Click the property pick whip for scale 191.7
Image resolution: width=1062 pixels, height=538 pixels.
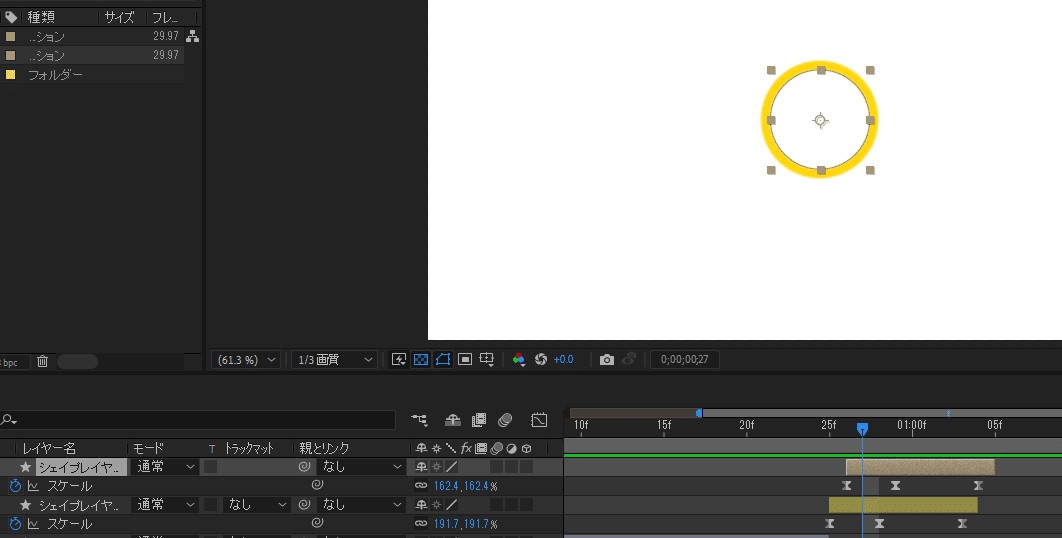tap(316, 523)
